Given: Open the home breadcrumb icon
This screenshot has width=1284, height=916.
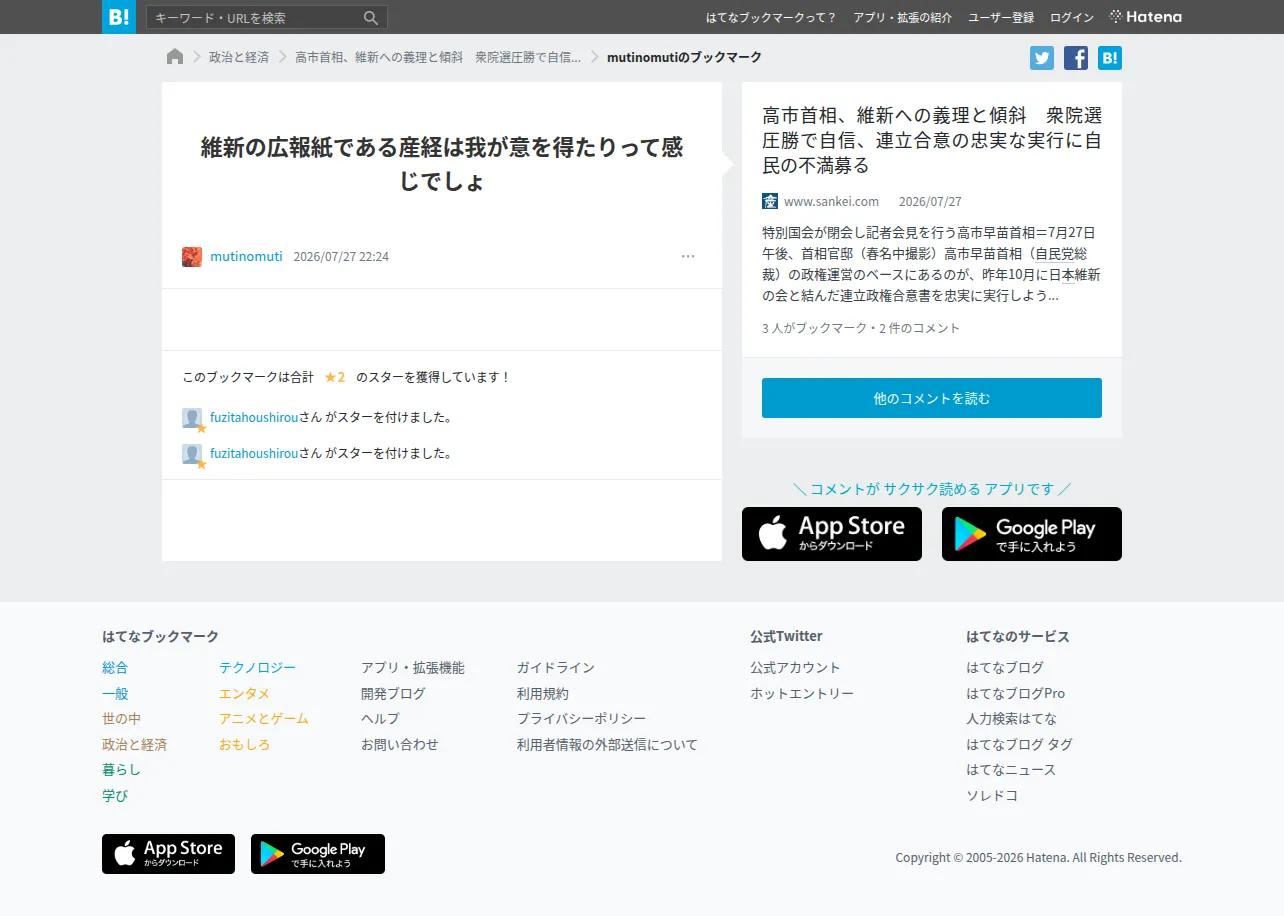Looking at the screenshot, I should [175, 57].
